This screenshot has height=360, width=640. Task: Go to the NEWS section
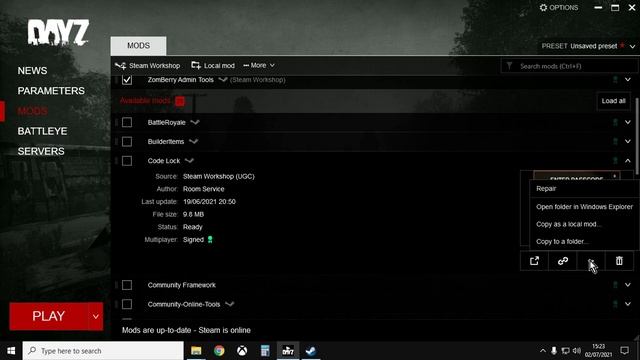tap(32, 71)
